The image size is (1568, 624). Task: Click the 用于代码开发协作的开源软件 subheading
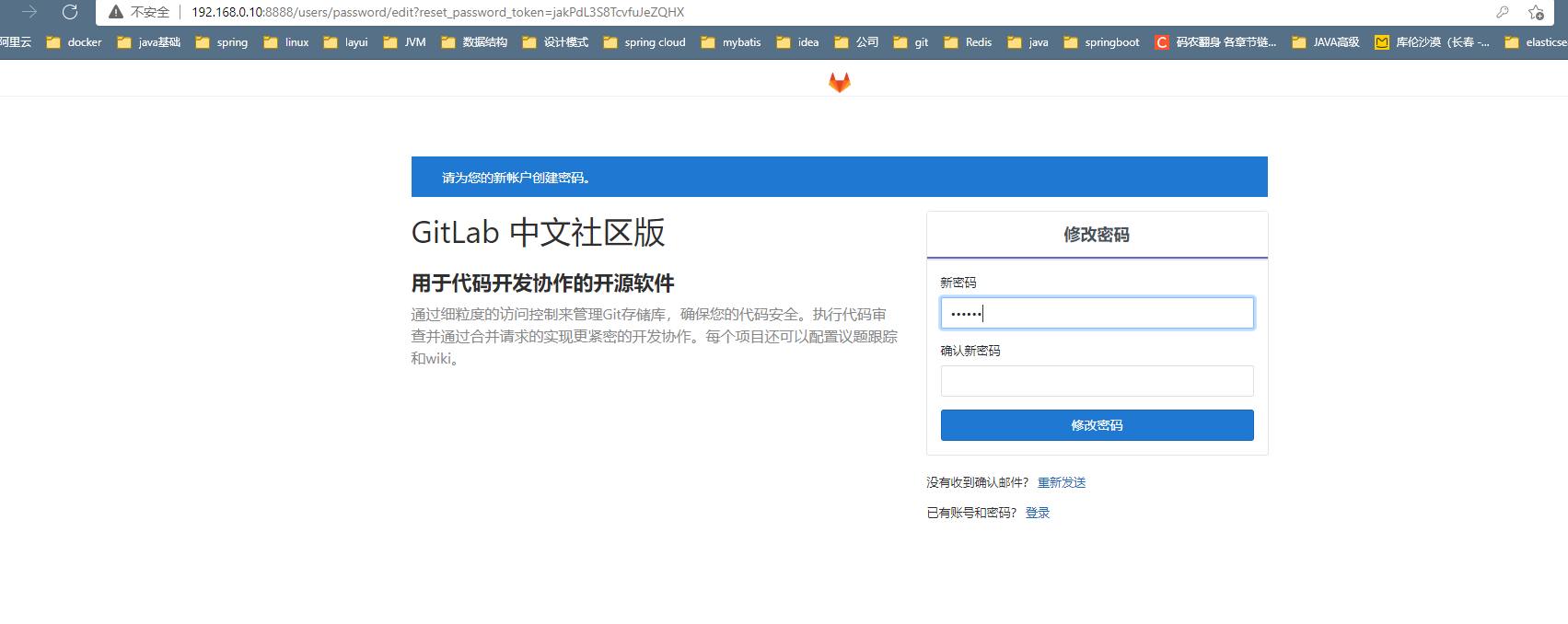point(542,283)
